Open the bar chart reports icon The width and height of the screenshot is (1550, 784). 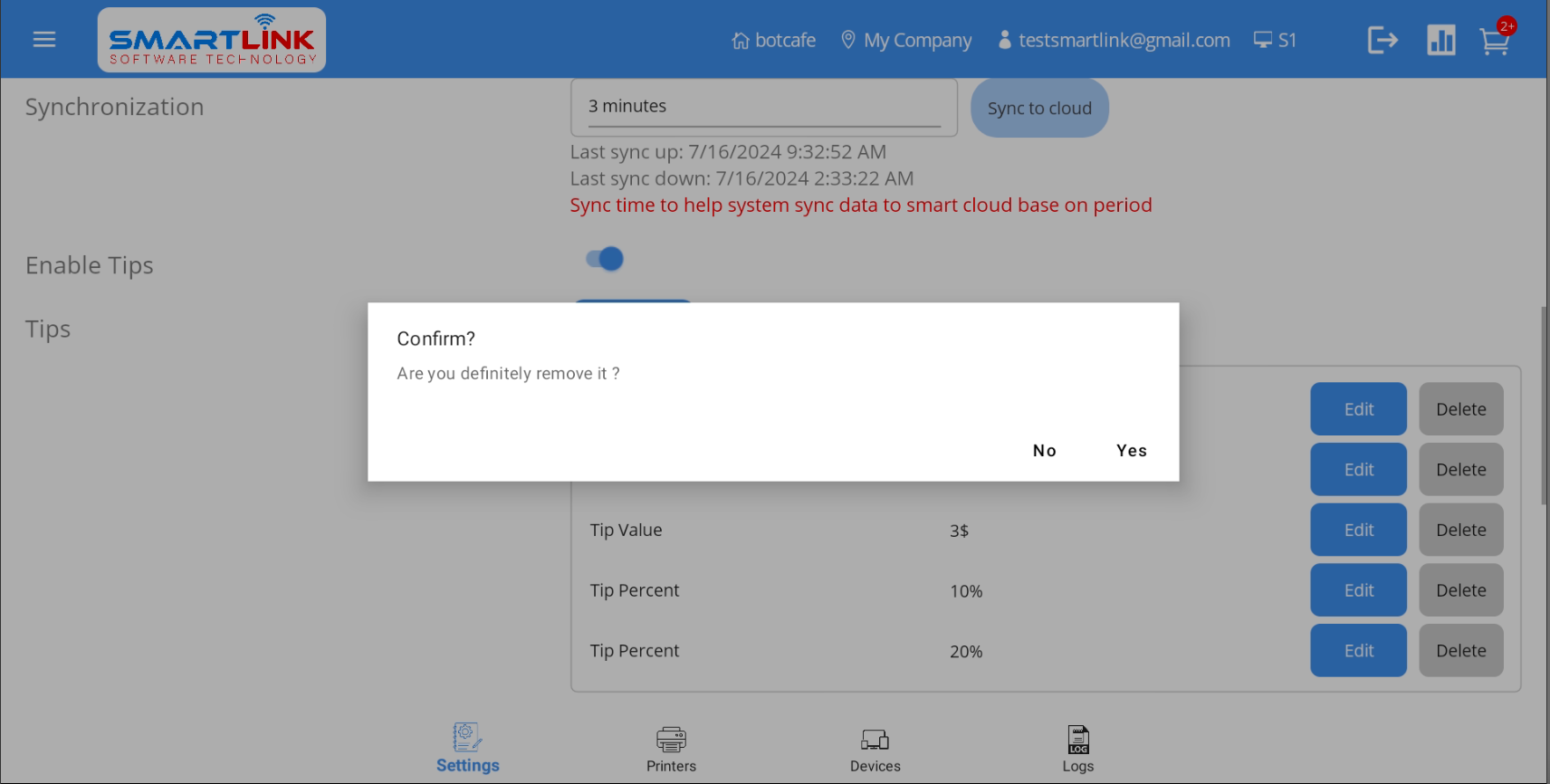tap(1440, 40)
